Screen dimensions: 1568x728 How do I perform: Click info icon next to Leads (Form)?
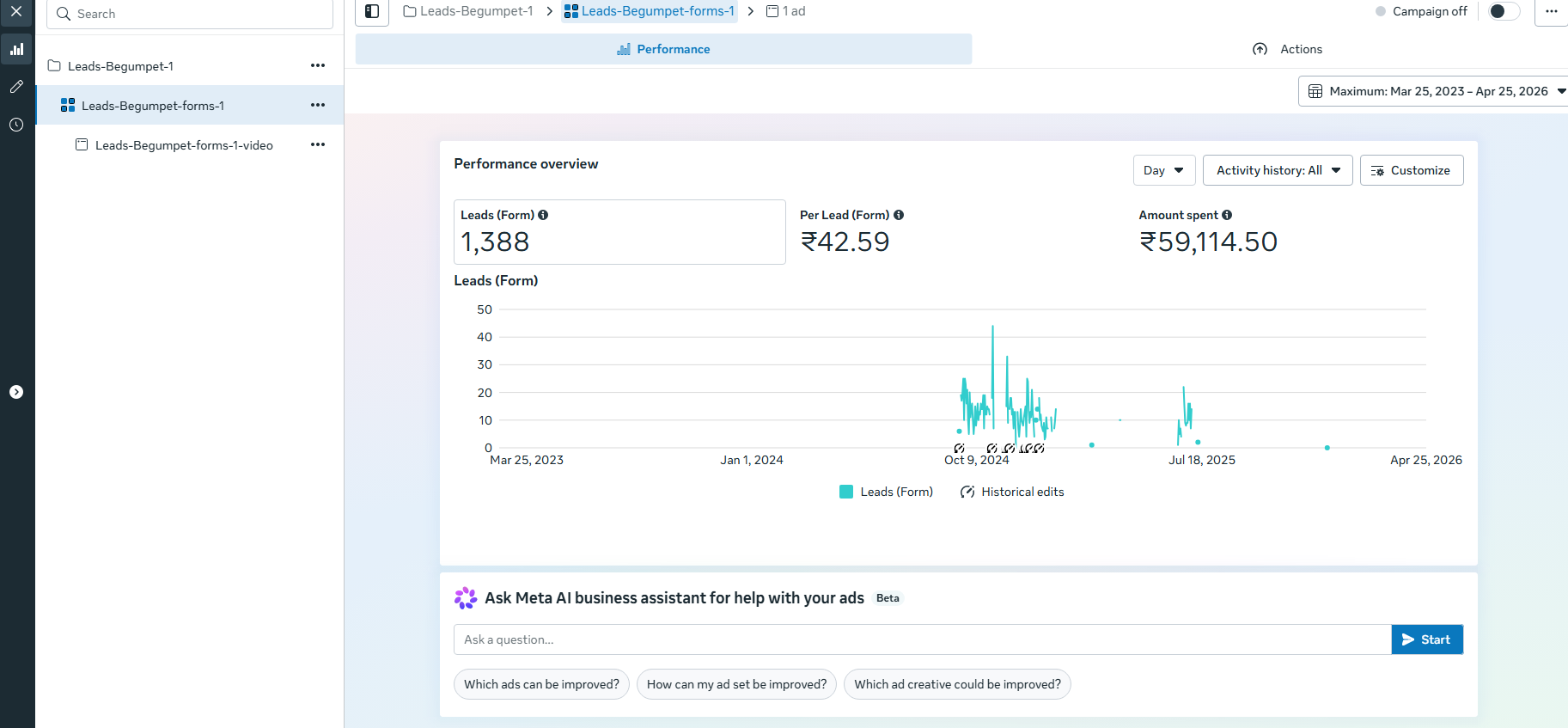tap(543, 215)
